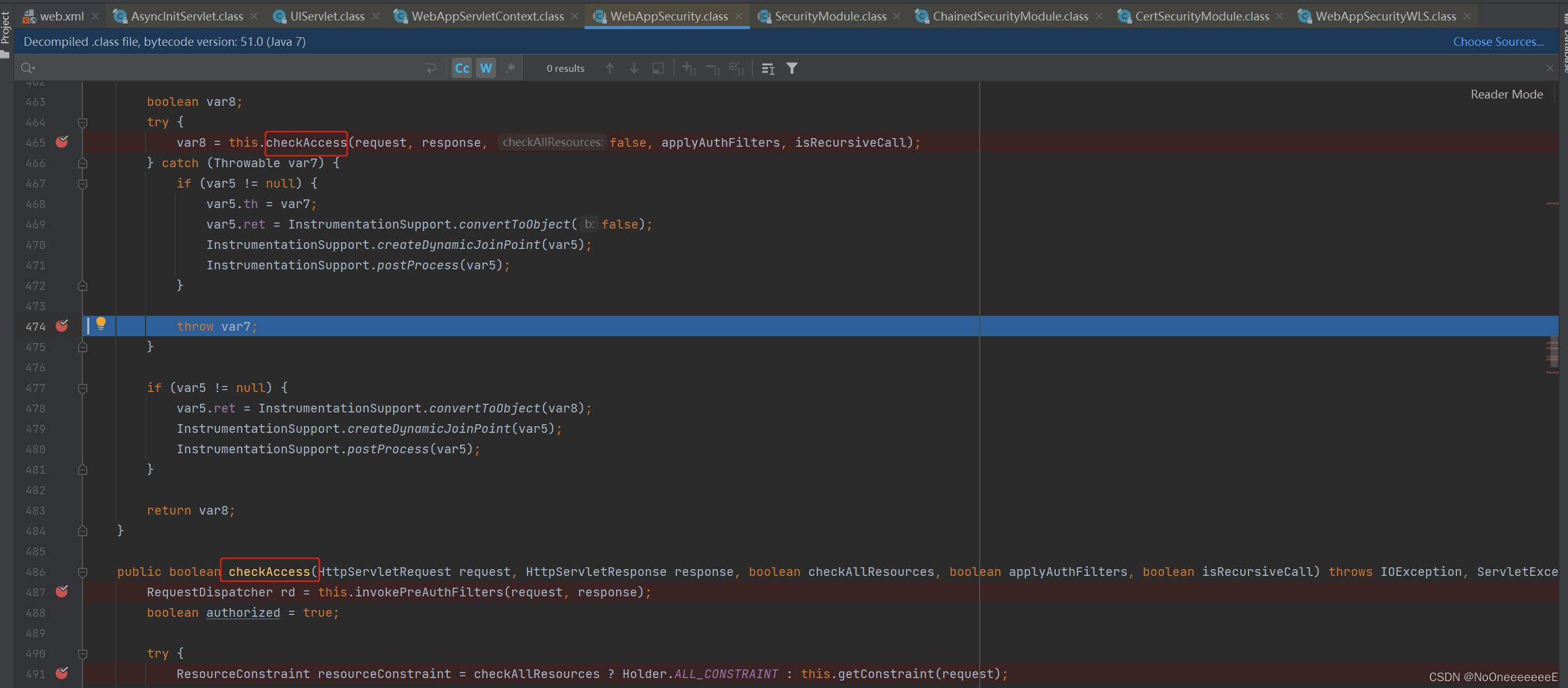The image size is (1568, 688).
Task: Click convertToObject call on line 478
Action: (x=484, y=408)
